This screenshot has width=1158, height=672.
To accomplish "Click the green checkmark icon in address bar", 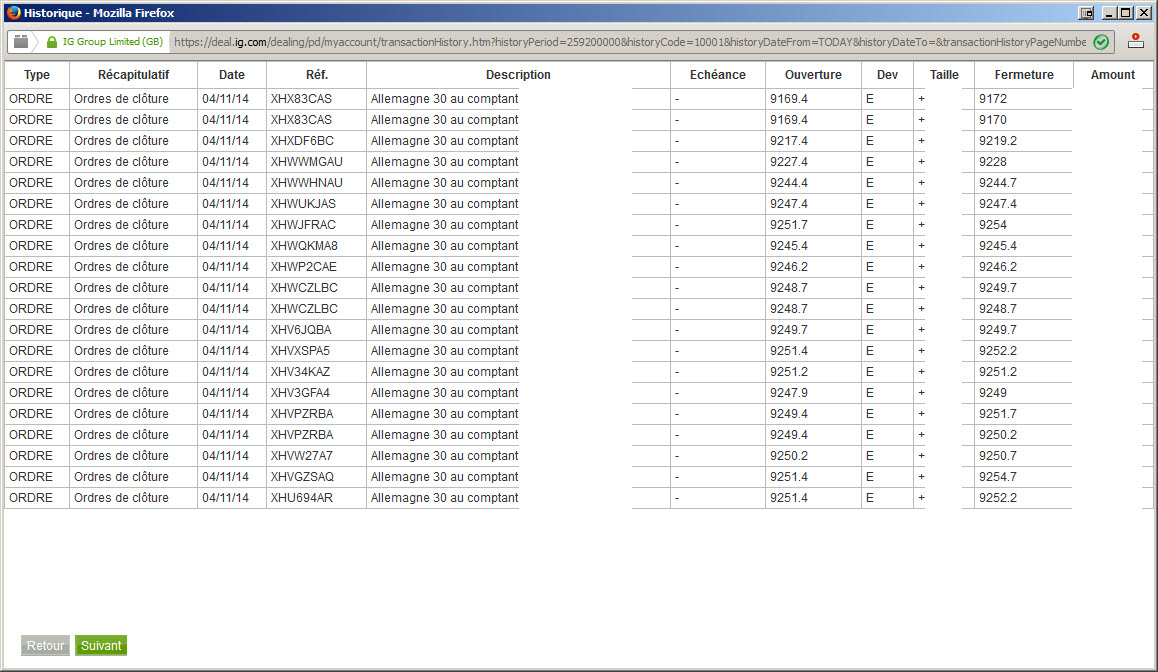I will click(1101, 42).
